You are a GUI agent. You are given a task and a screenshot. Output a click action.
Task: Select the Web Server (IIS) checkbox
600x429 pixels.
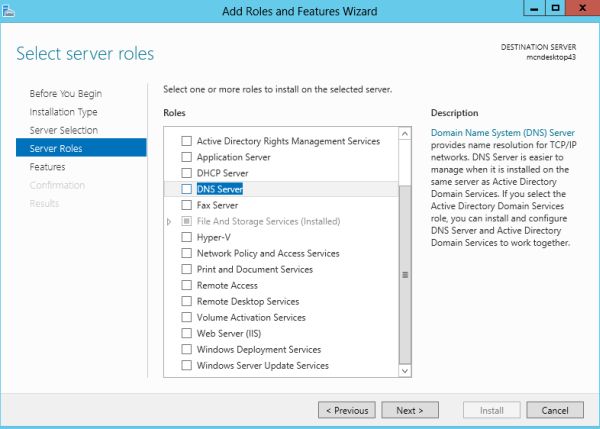point(186,334)
